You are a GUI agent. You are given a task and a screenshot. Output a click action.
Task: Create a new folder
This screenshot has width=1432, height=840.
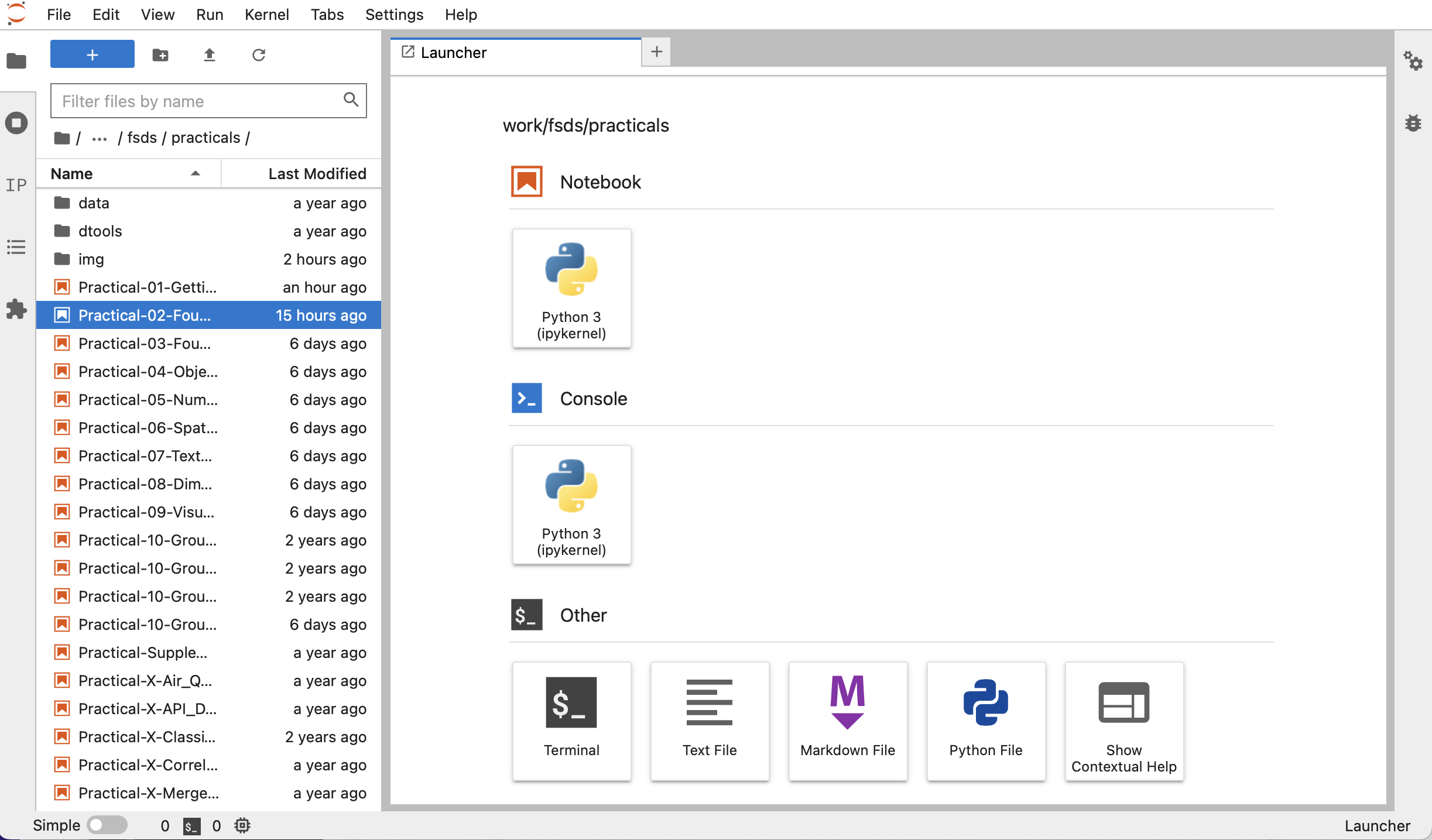click(x=160, y=55)
